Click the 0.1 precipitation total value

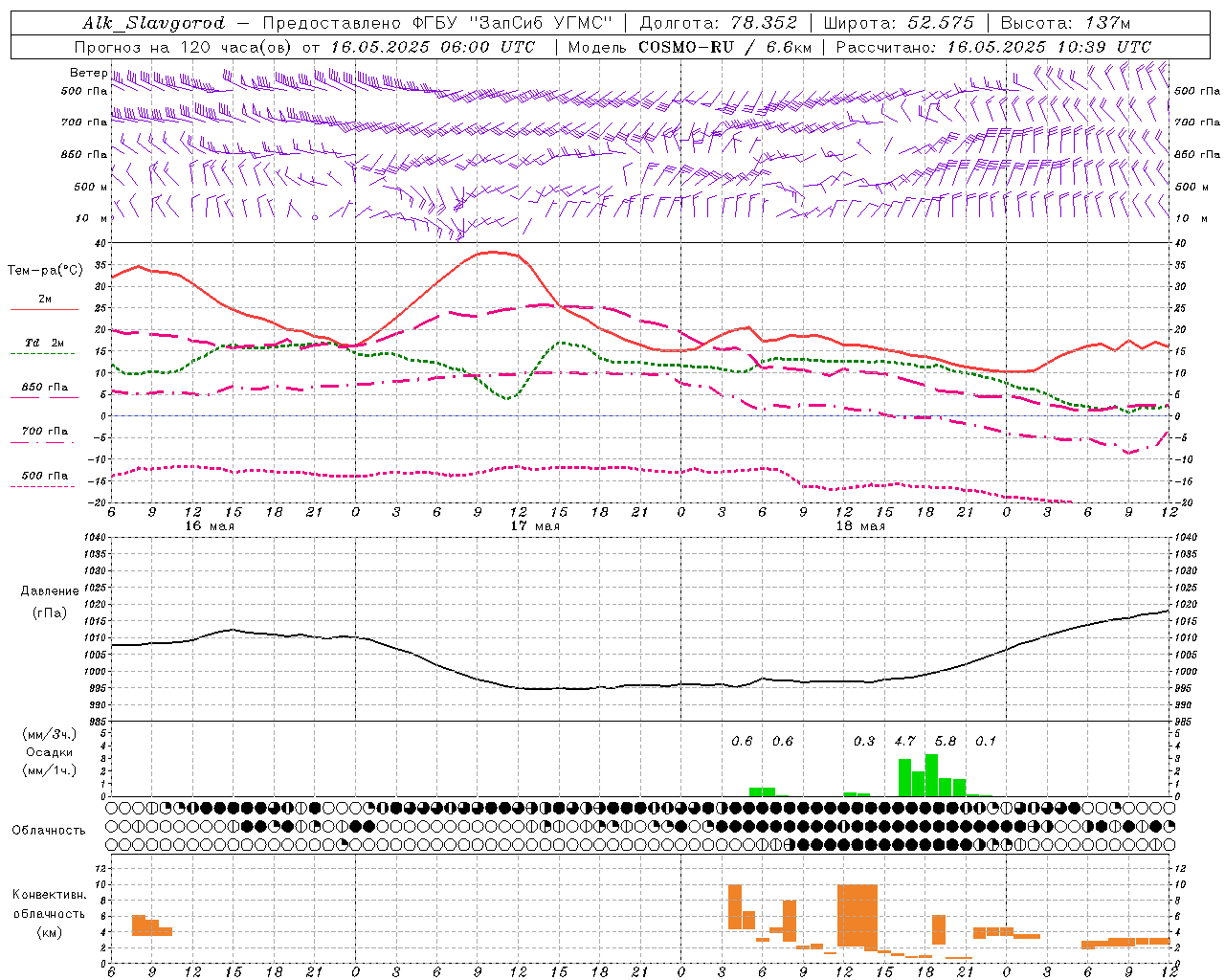tap(986, 741)
